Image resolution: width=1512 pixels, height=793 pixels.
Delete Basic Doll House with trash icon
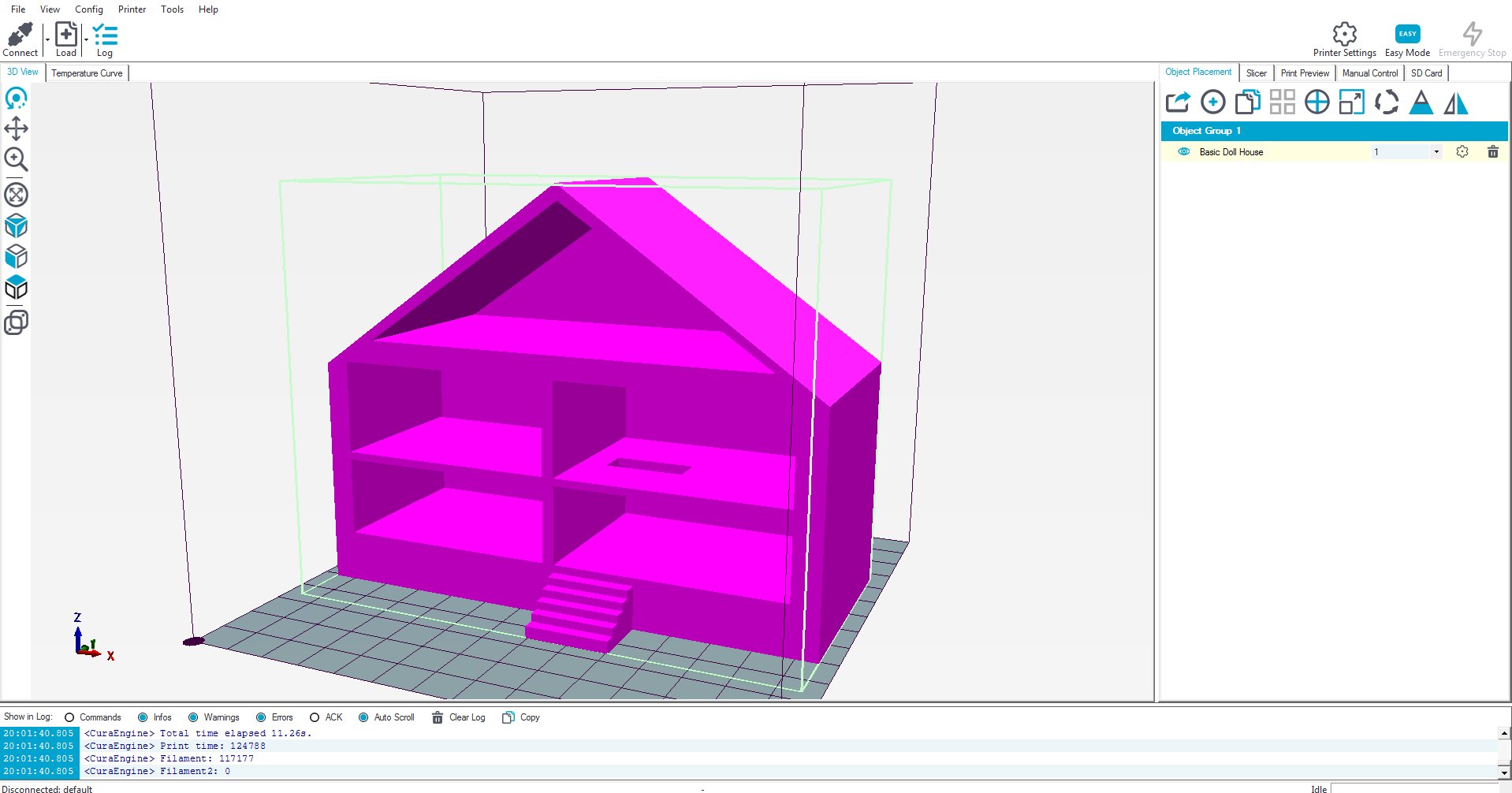(1492, 151)
